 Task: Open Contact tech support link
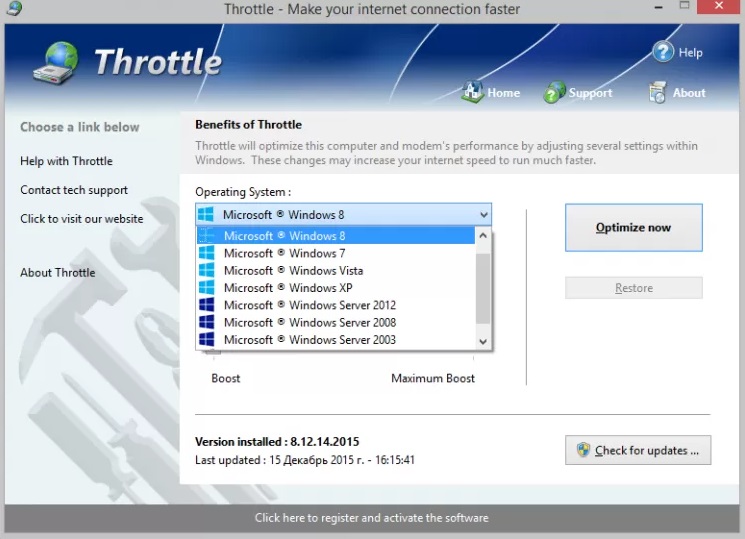(74, 190)
